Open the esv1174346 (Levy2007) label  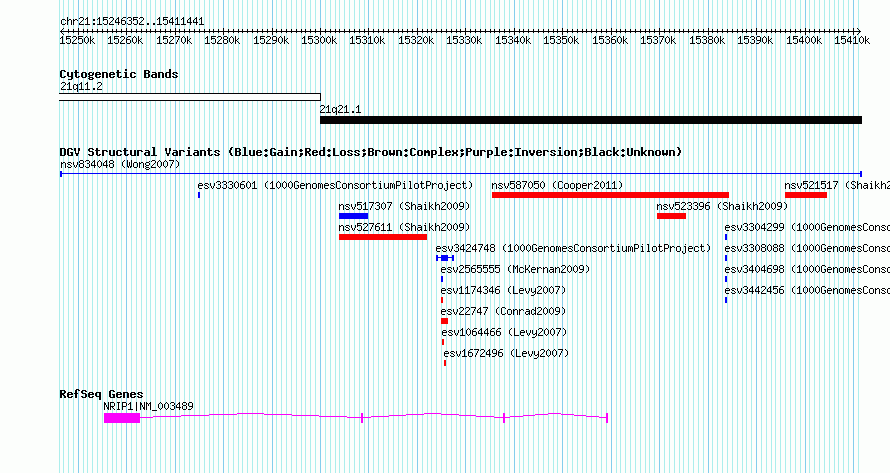pyautogui.click(x=503, y=291)
